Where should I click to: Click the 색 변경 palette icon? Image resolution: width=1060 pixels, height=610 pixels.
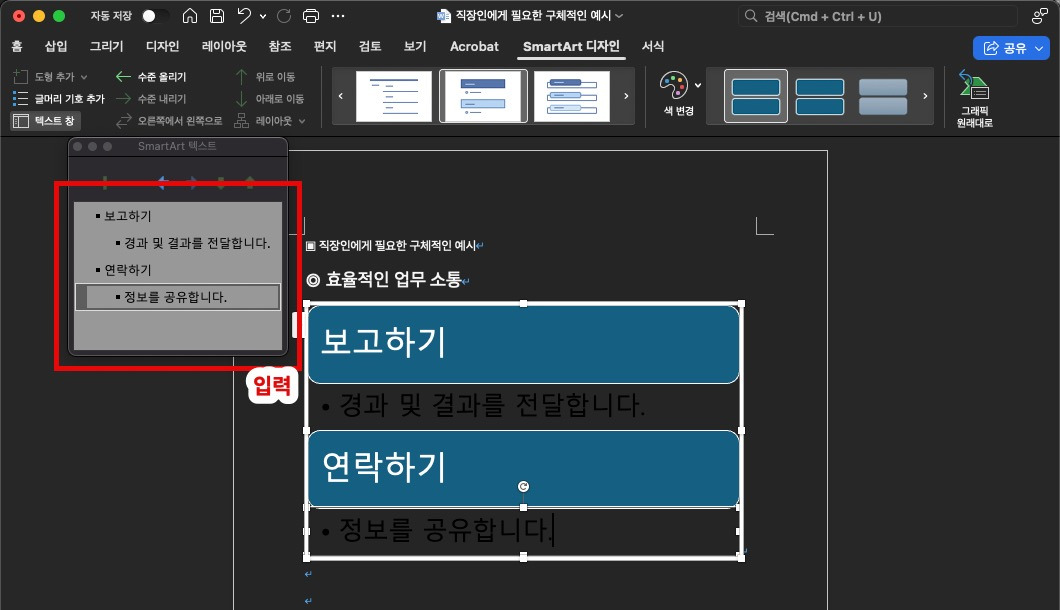(673, 85)
